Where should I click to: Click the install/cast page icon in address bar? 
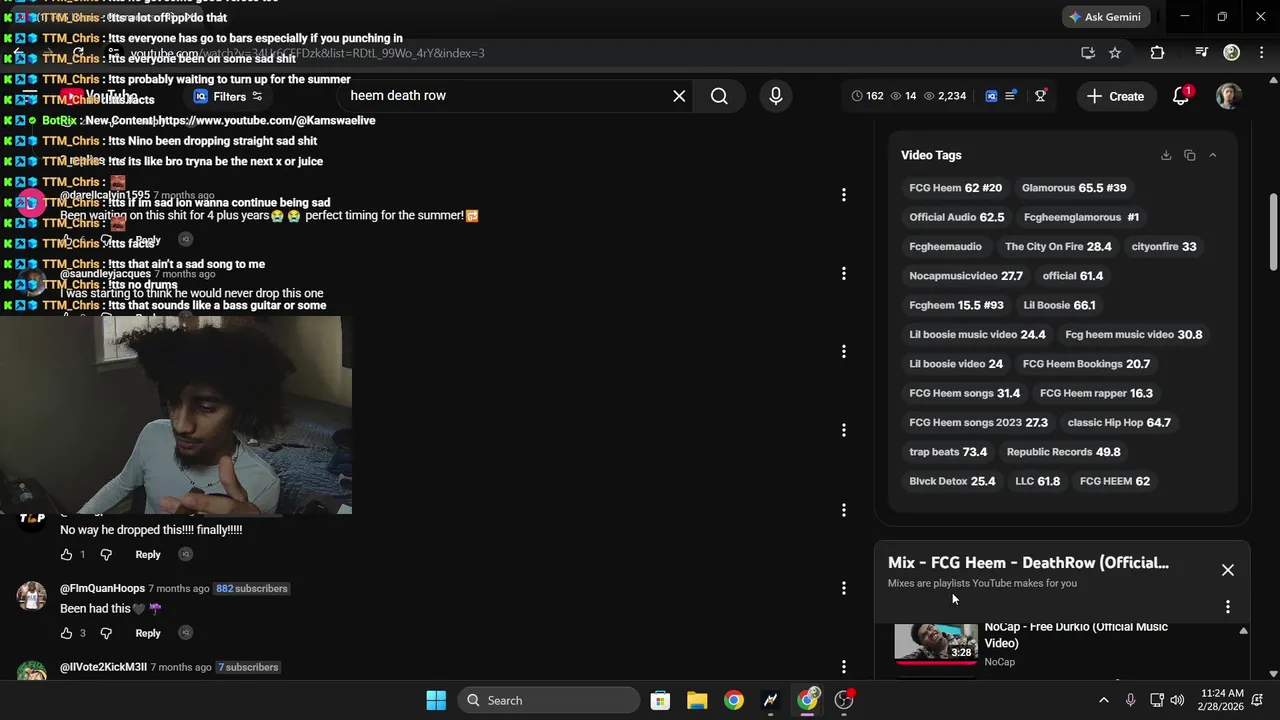pos(1088,53)
